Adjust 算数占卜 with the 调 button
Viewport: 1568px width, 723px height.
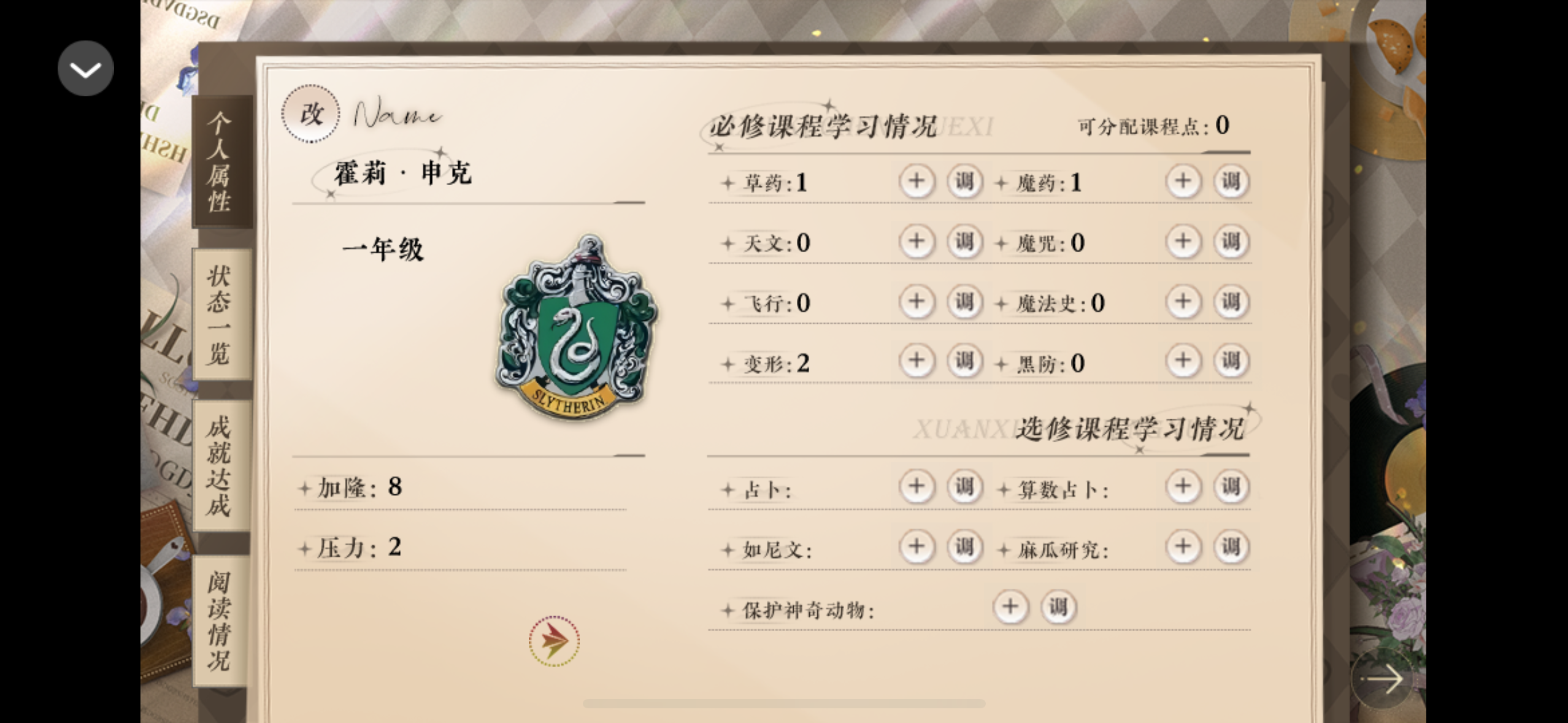click(1231, 487)
